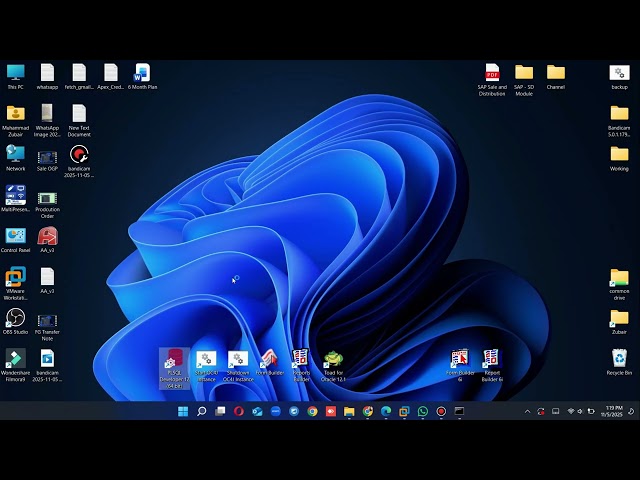Select the fetch_gmail file on the desktop
Viewport: 640px width, 480px height.
(79, 77)
